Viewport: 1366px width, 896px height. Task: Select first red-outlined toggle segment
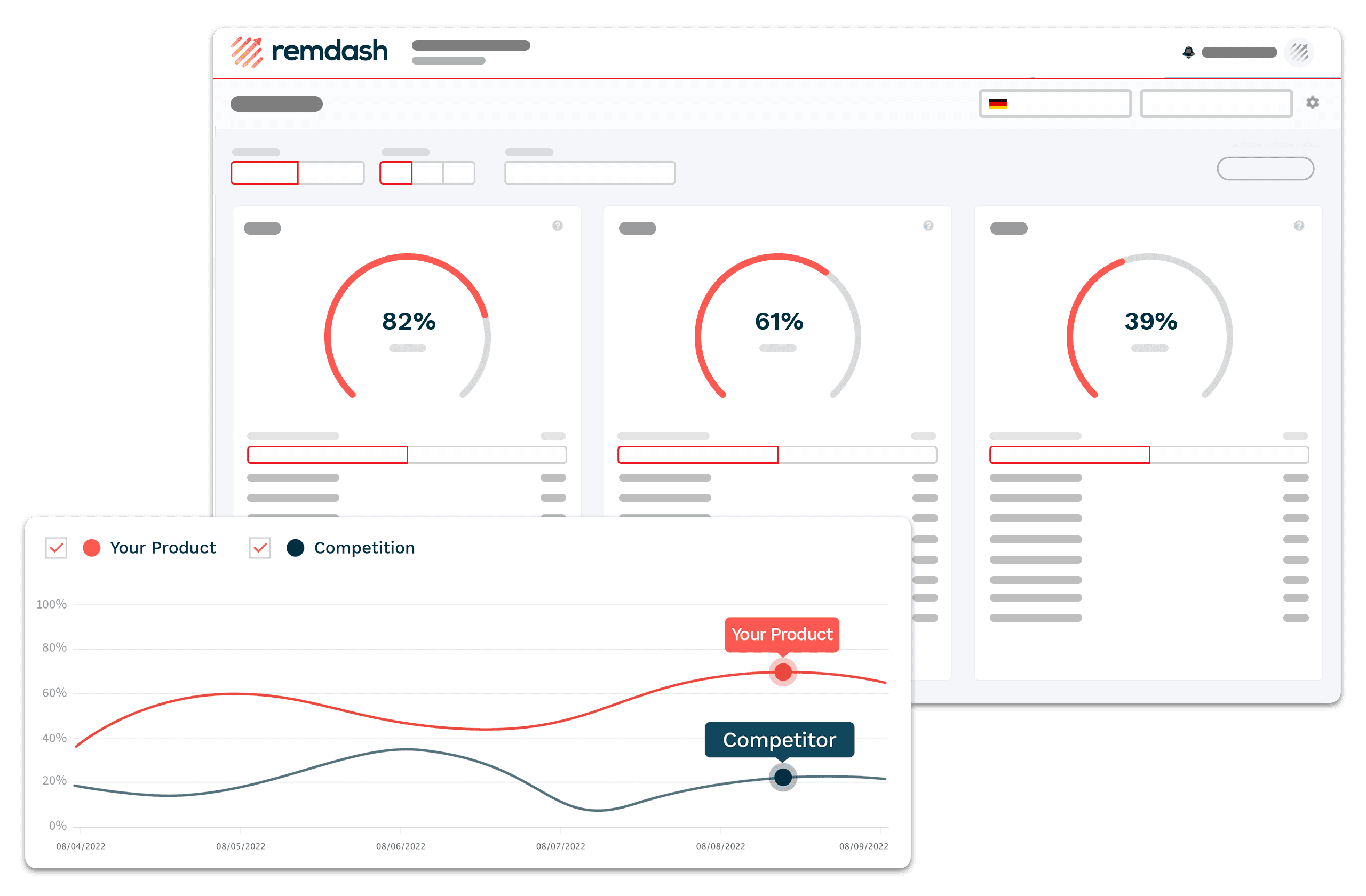tap(265, 173)
